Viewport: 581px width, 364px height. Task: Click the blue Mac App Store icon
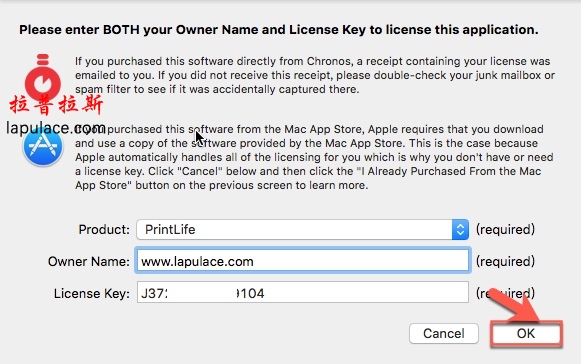pyautogui.click(x=43, y=145)
